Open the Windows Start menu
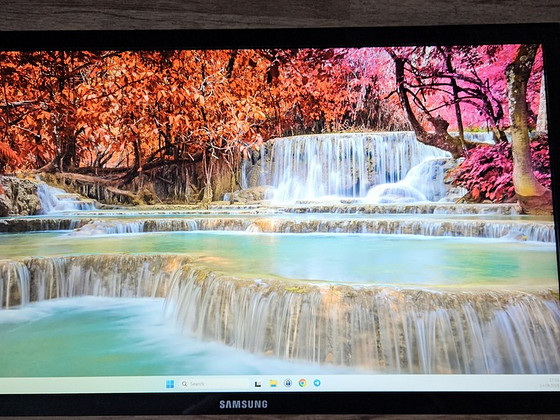Viewport: 560px width, 420px height. click(x=170, y=384)
